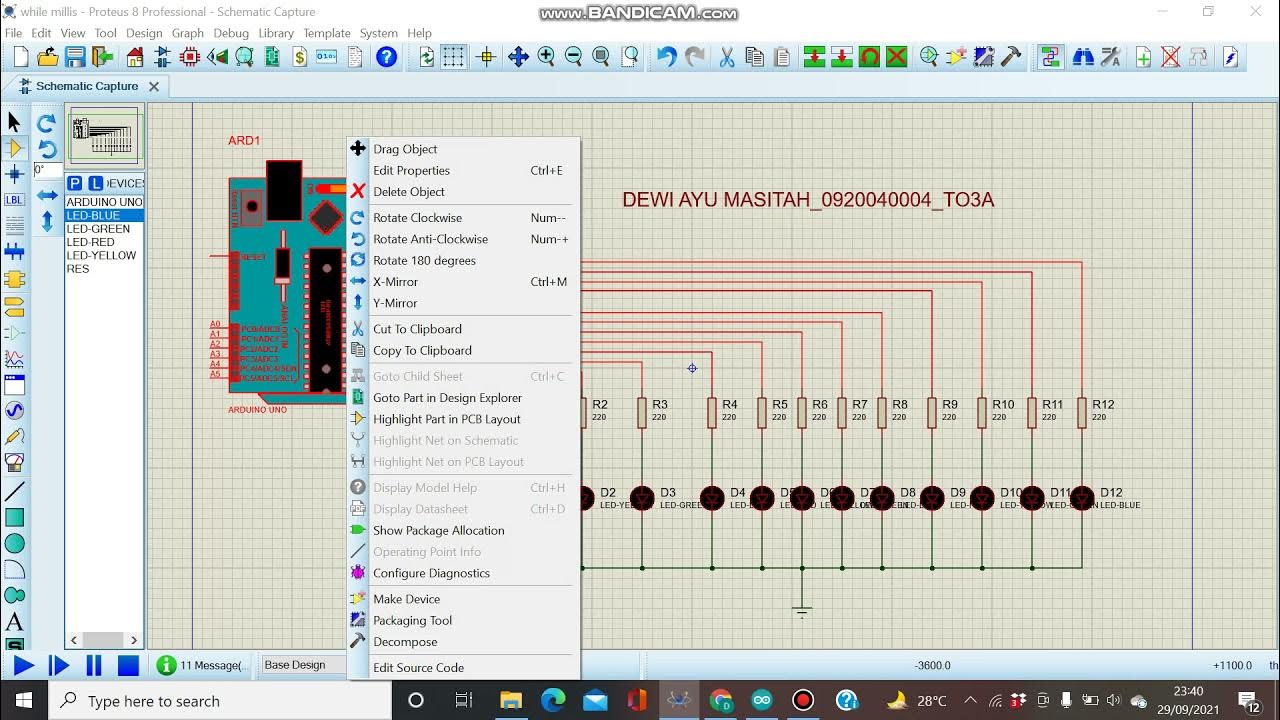Click the P pick devices button
Screen dimensions: 1280x720
coord(74,183)
